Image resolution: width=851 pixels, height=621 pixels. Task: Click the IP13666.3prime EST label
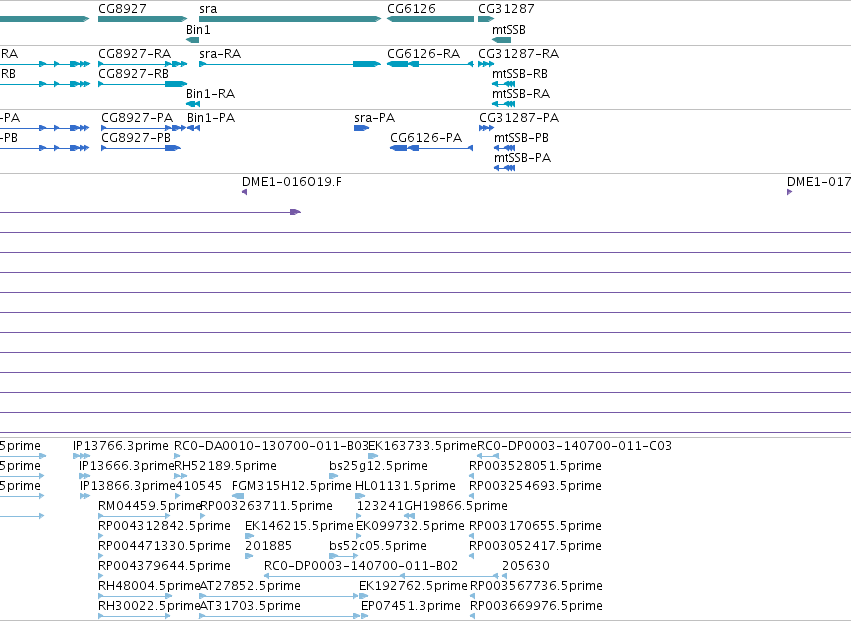coord(127,466)
